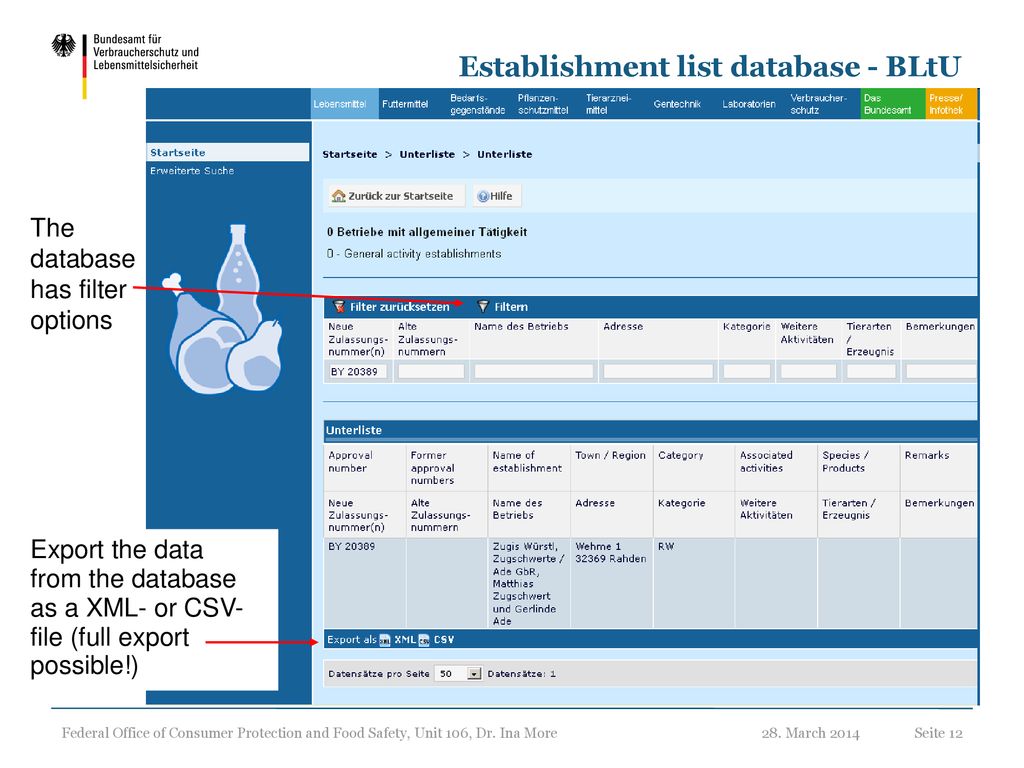This screenshot has height=768, width=1024.
Task: Open the orange Presse/Infothek tab
Action: click(x=951, y=104)
